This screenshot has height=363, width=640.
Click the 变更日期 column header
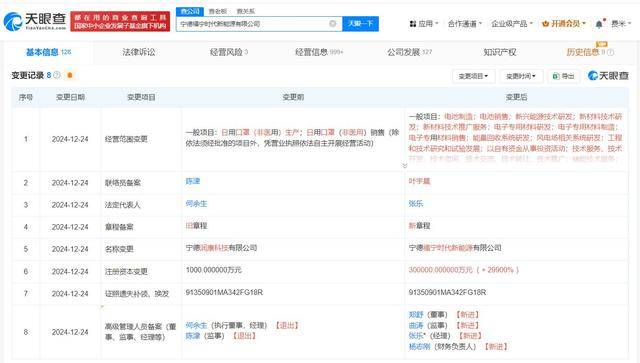pyautogui.click(x=70, y=97)
